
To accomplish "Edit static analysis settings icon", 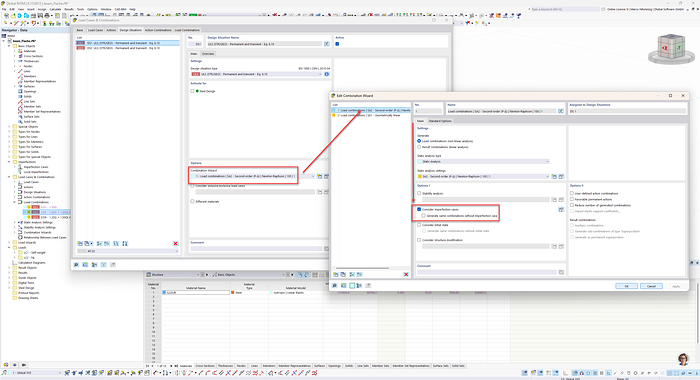I will [561, 176].
